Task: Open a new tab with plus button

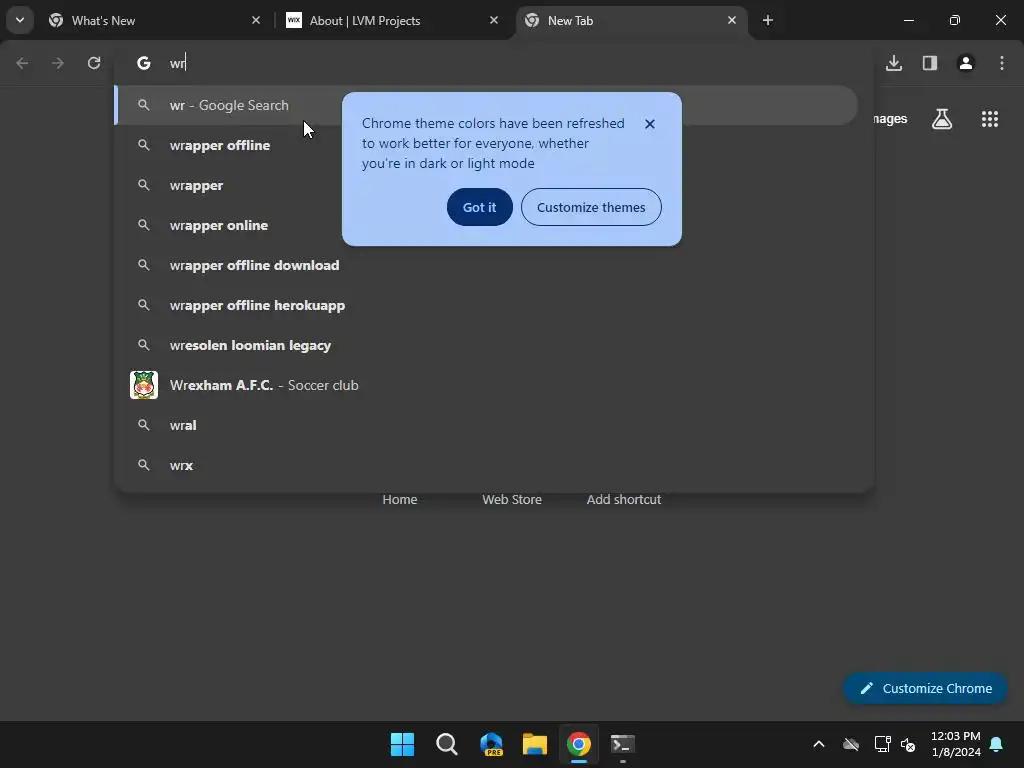Action: (x=768, y=20)
